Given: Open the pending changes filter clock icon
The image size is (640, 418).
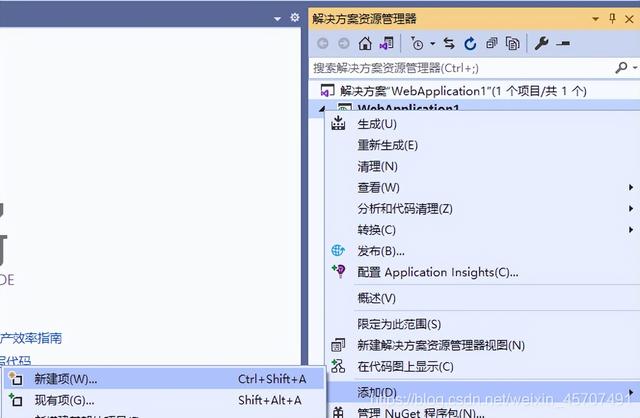Looking at the screenshot, I should point(417,43).
